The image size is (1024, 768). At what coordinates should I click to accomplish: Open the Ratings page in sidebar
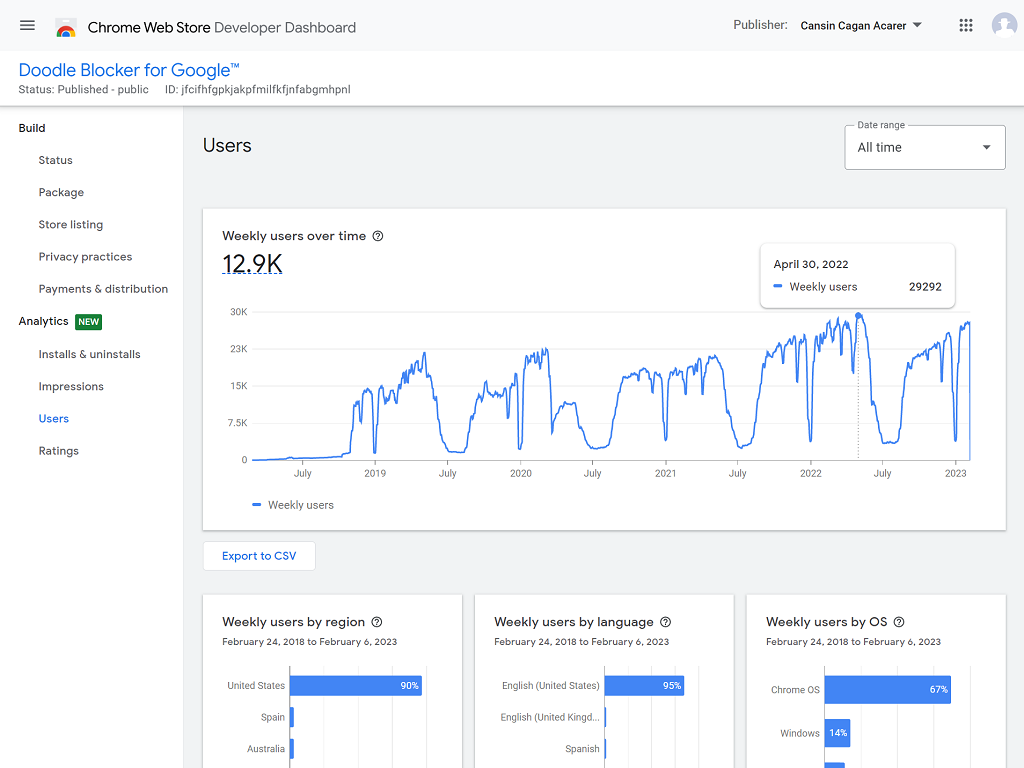58,451
